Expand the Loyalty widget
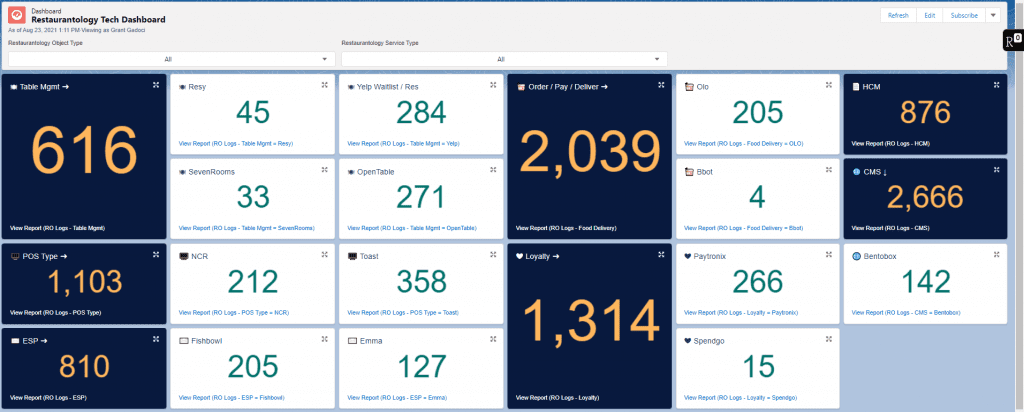This screenshot has width=1024, height=412. 661,255
